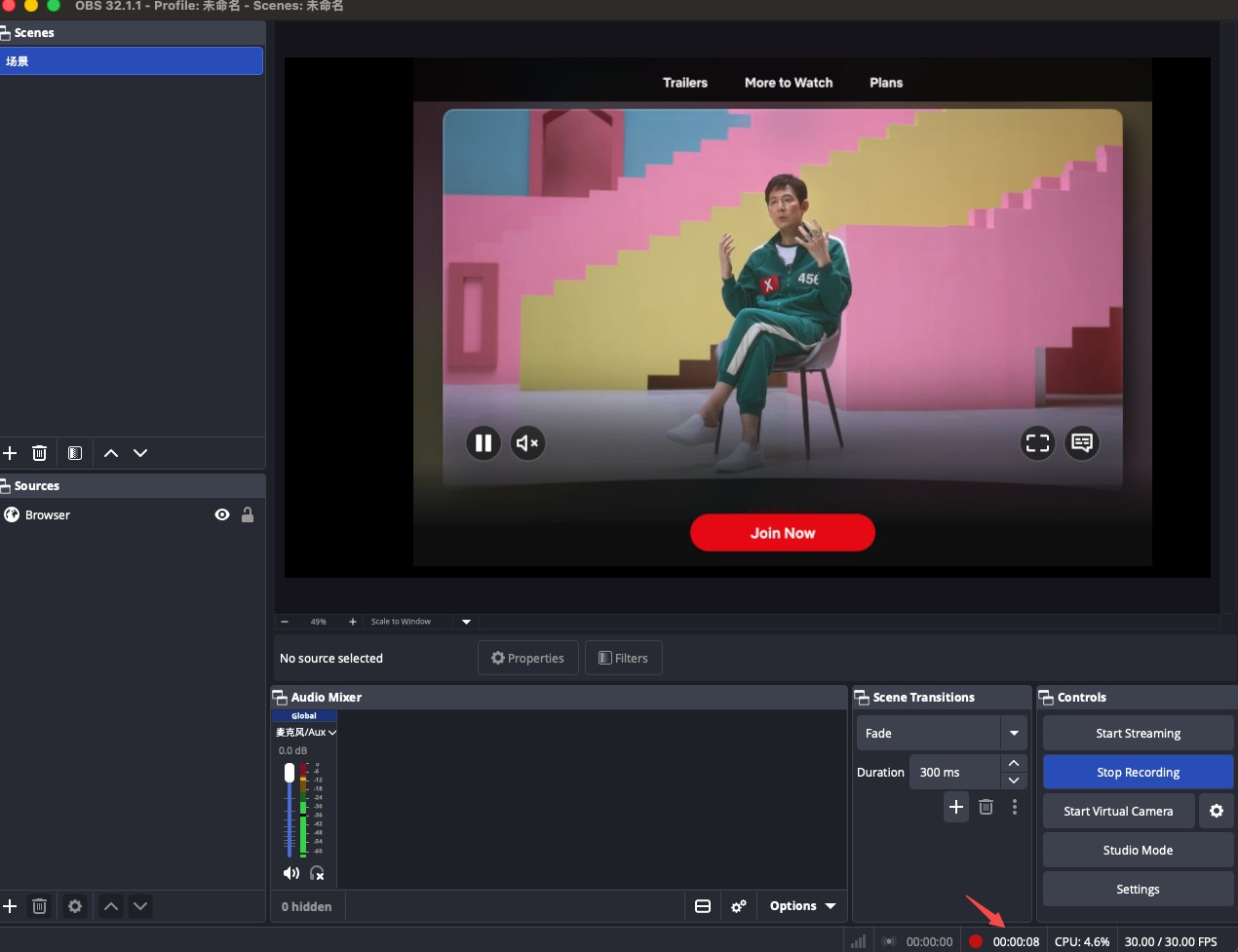Click the 00:00:08 recording timer
The width and height of the screenshot is (1238, 952).
tap(1016, 941)
